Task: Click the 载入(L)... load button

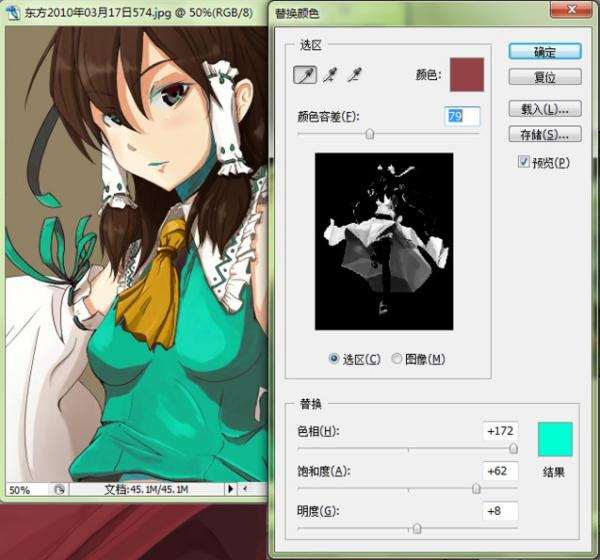Action: click(545, 108)
